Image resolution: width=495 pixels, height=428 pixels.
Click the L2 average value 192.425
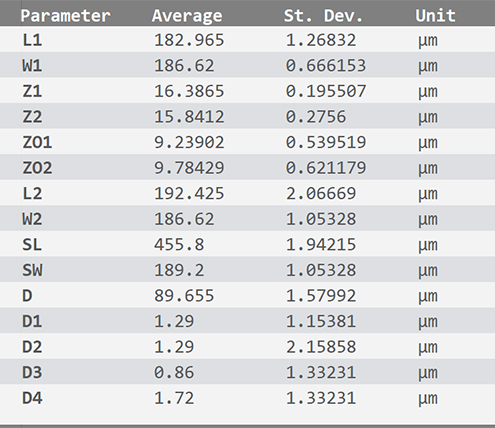point(189,193)
